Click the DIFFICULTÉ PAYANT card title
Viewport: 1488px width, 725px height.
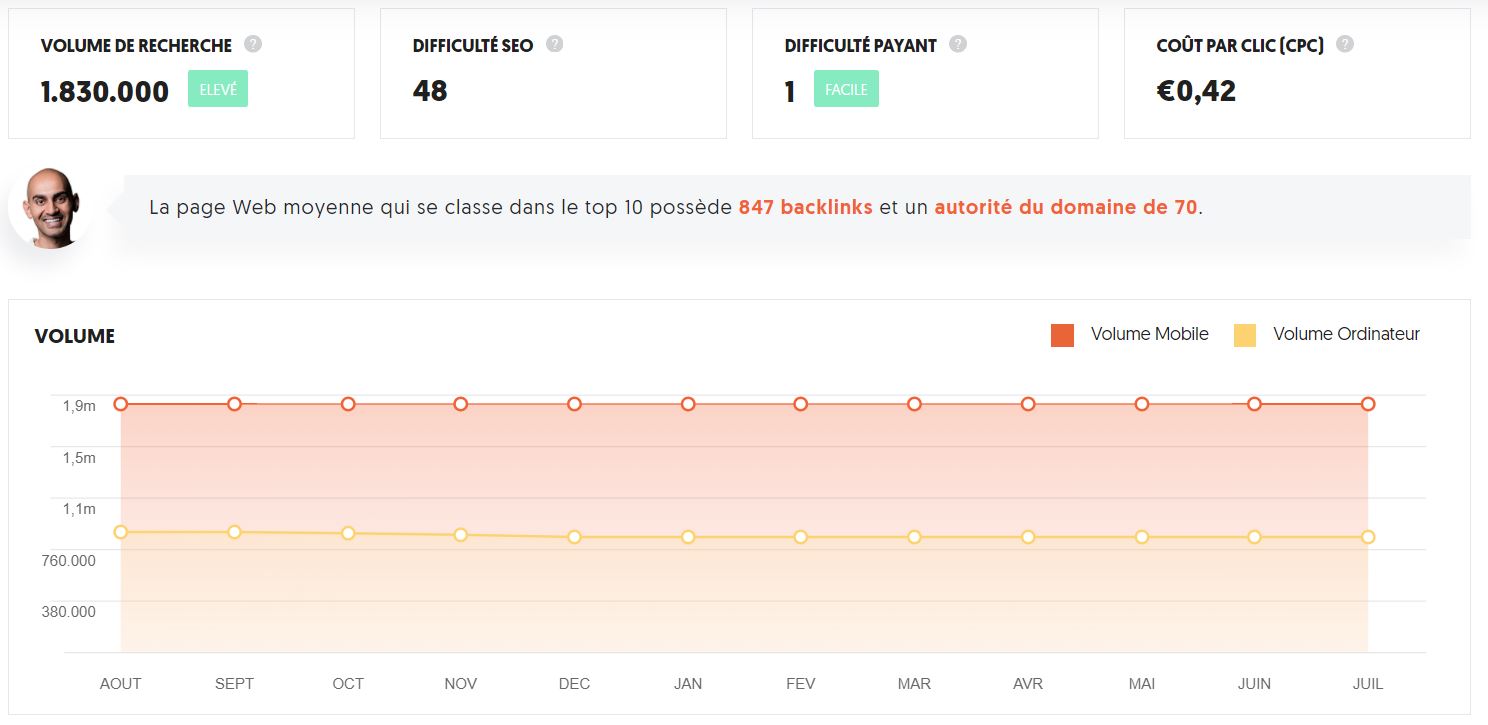pos(861,46)
